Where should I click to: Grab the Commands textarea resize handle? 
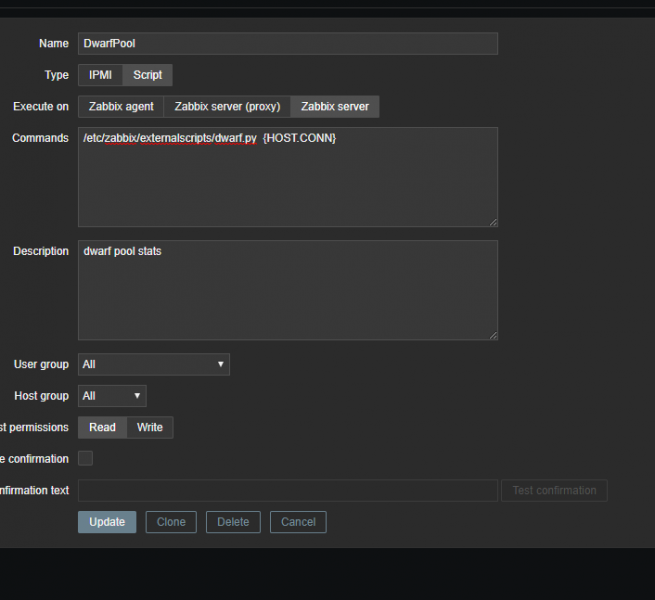point(493,223)
